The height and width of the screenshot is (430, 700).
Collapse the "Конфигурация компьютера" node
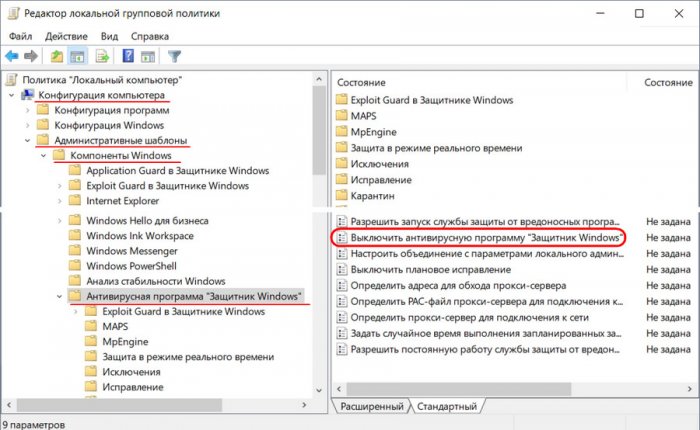click(12, 95)
